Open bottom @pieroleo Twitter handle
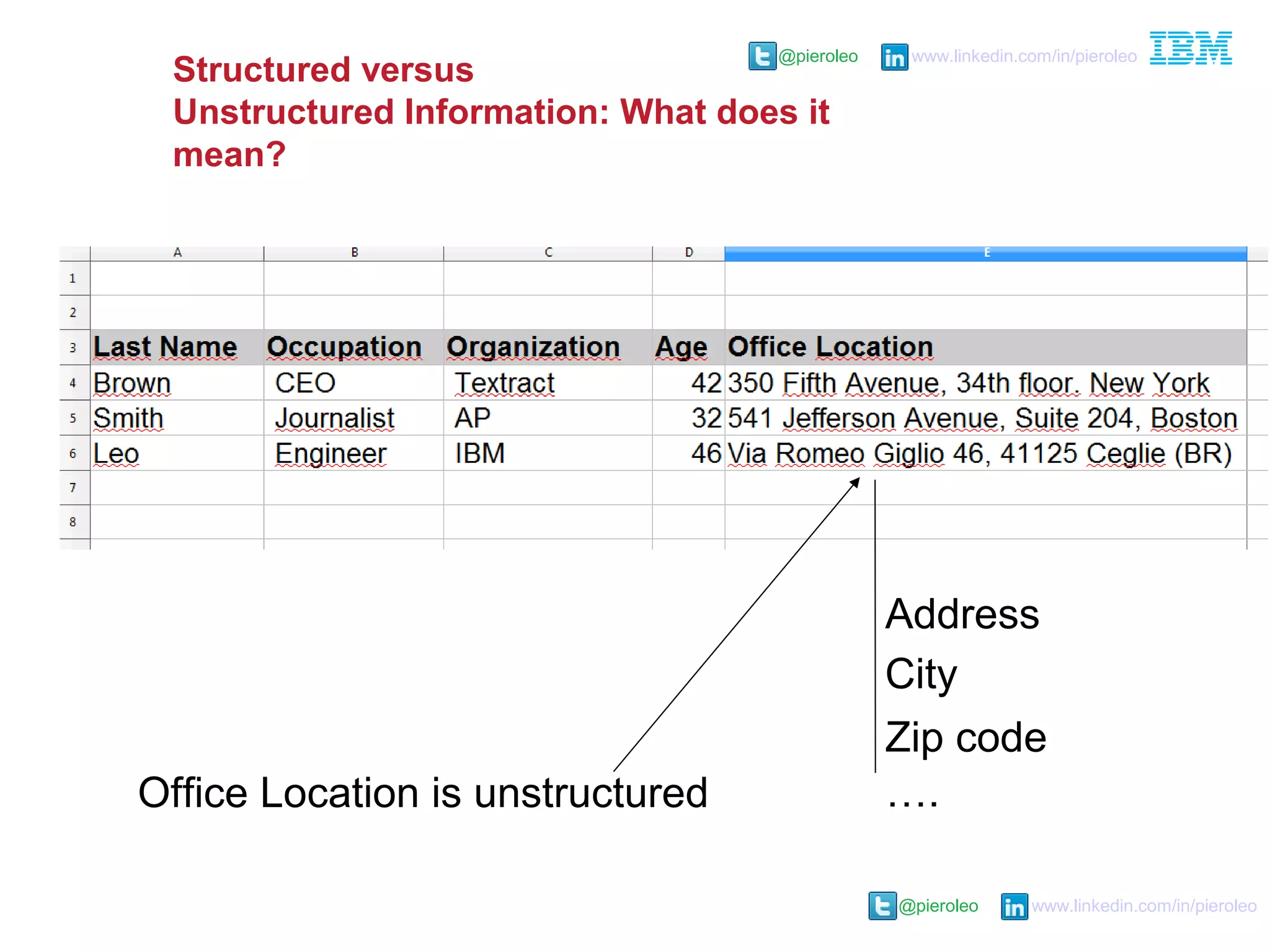1270x952 pixels. [938, 906]
